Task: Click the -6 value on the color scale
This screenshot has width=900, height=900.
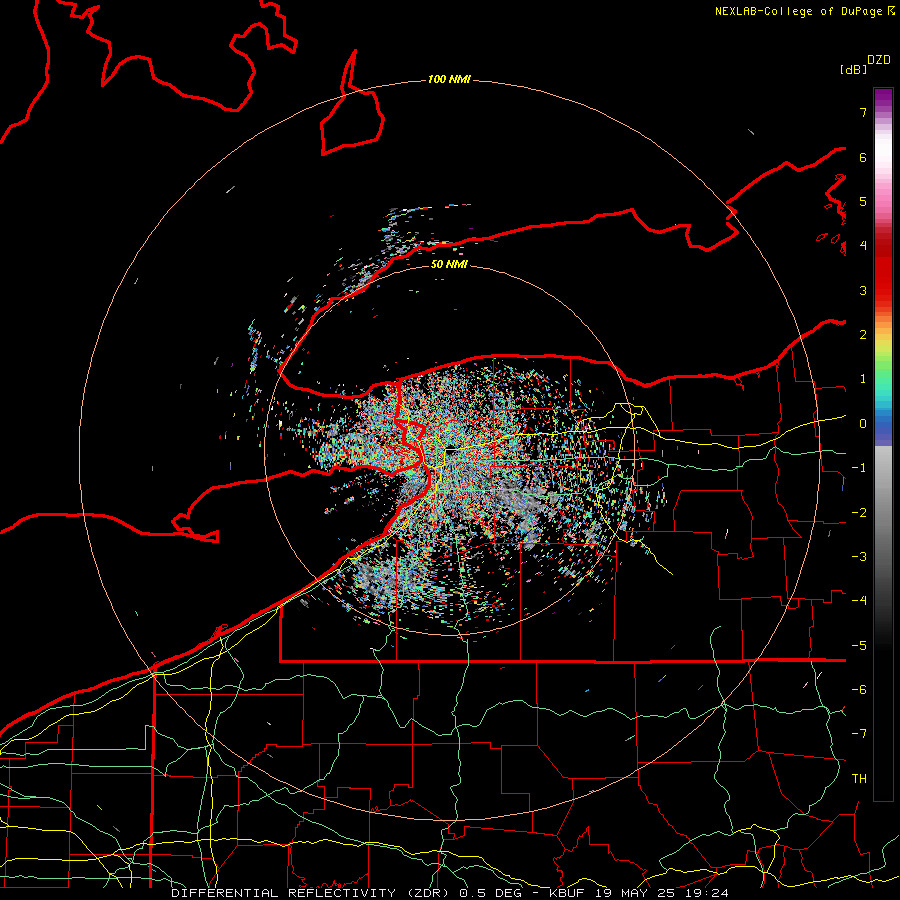Action: tap(859, 690)
